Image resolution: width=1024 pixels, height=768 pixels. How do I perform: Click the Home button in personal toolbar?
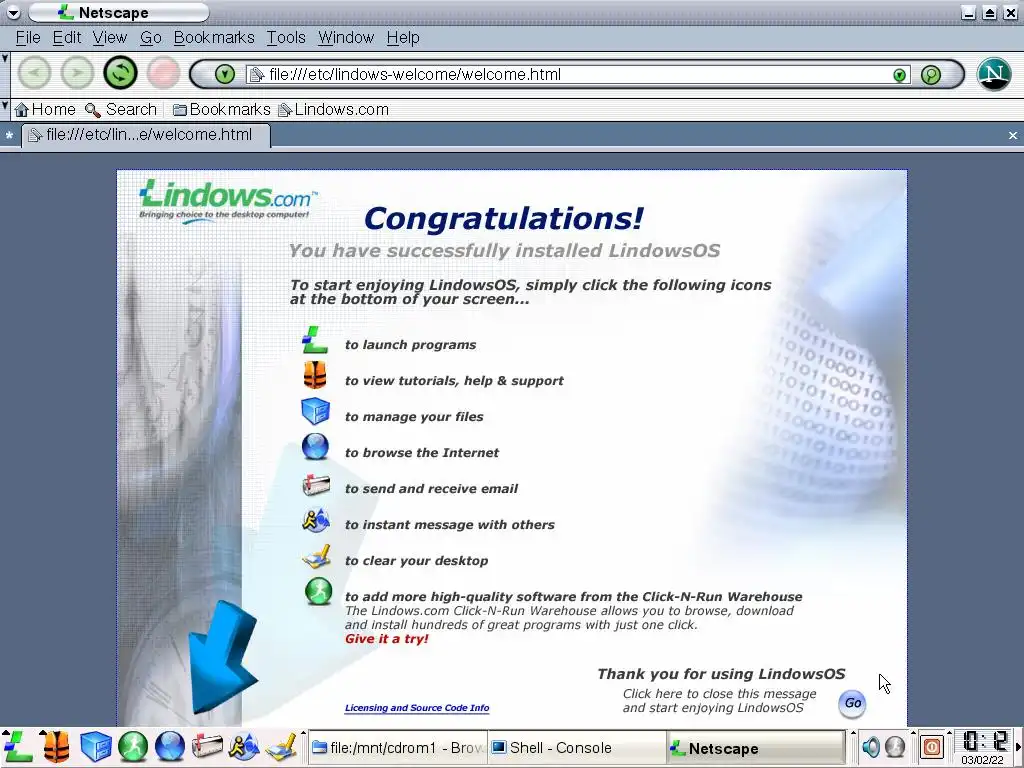(x=45, y=109)
